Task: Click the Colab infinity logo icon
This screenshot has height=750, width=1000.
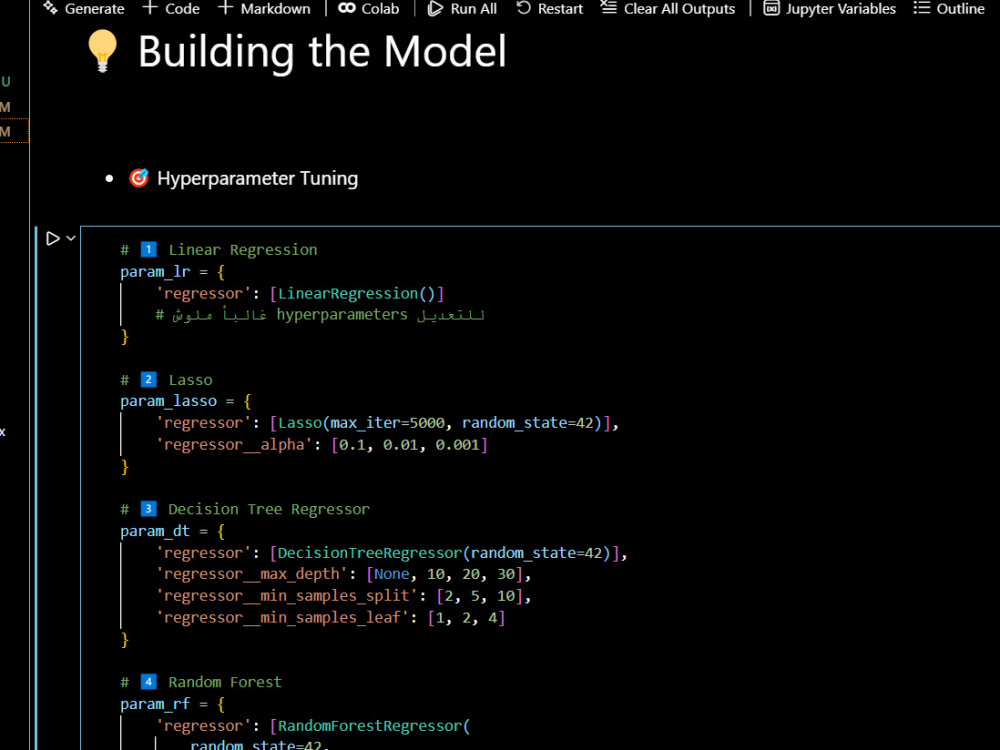Action: [347, 8]
